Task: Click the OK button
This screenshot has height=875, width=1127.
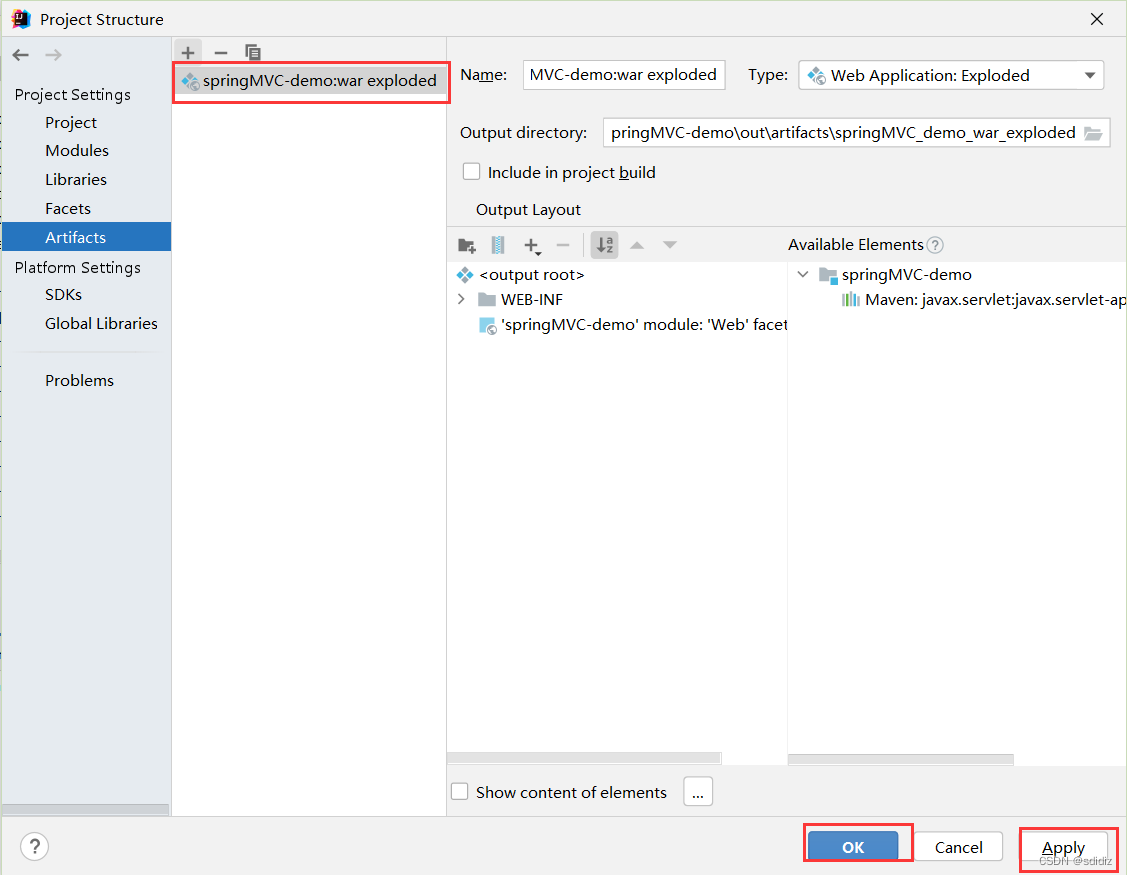Action: point(853,847)
